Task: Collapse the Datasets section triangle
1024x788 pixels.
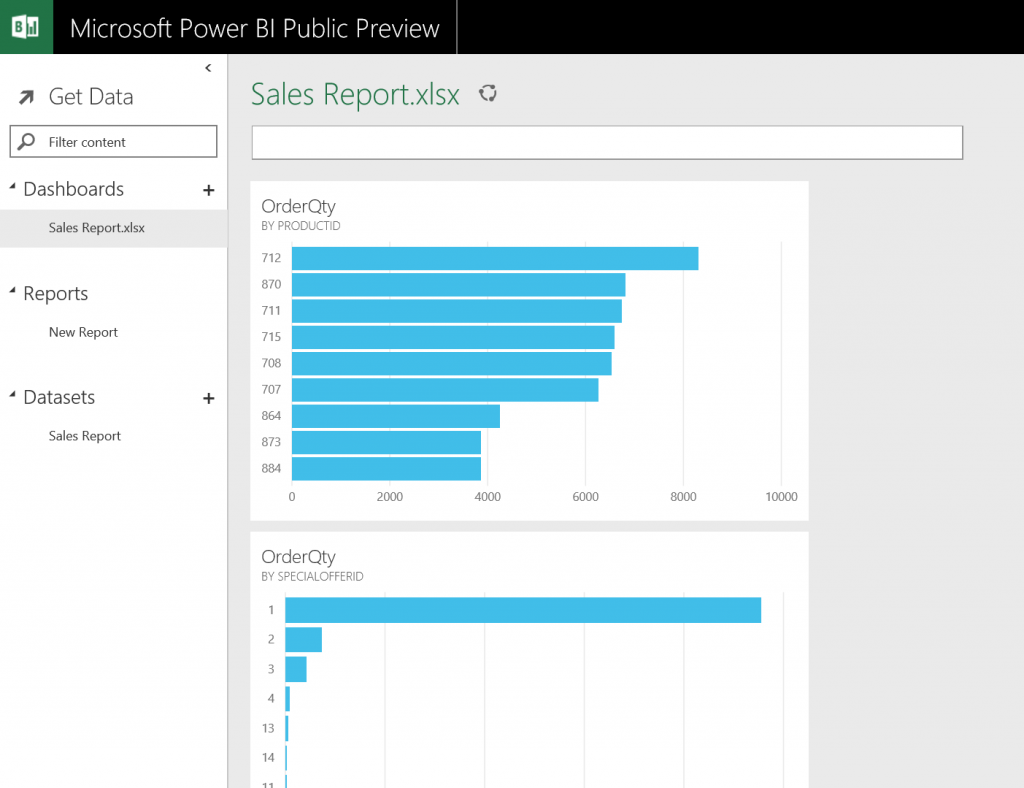Action: [13, 396]
